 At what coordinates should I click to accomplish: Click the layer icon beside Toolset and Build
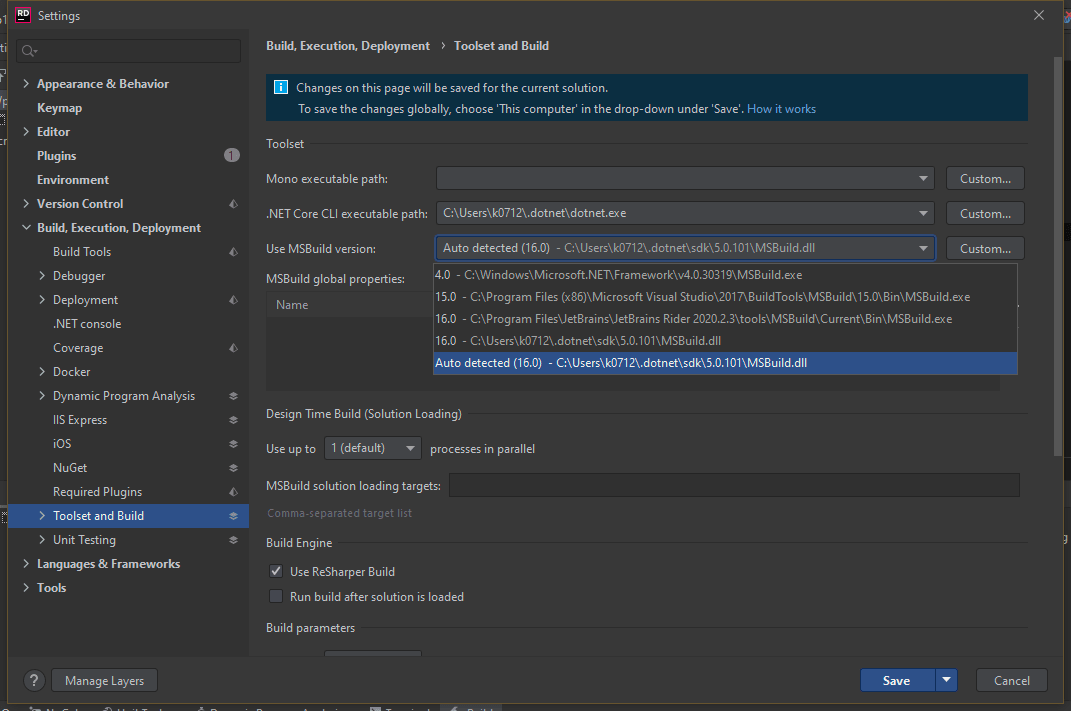[234, 516]
